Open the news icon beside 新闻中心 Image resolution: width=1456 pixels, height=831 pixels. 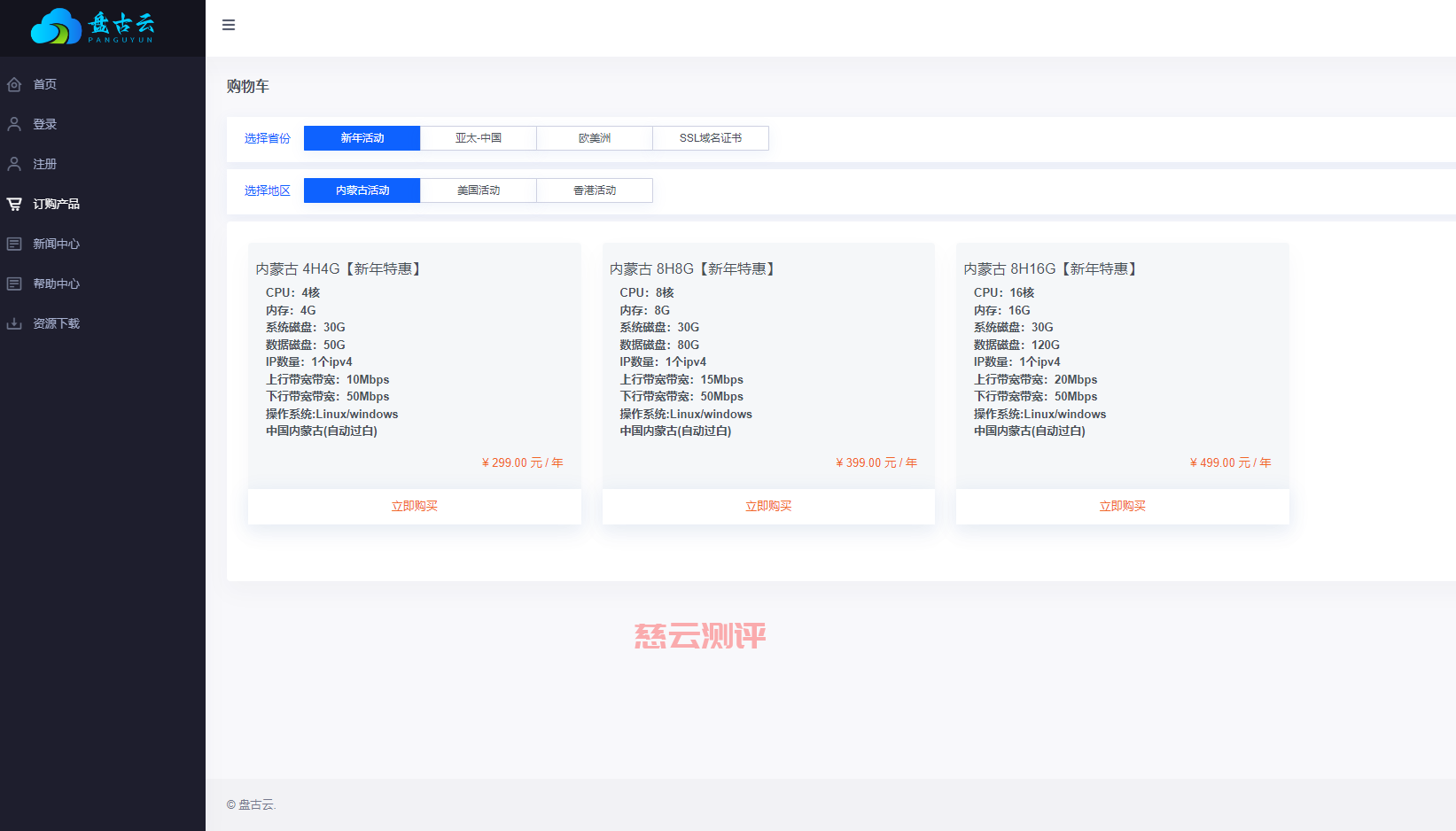click(x=14, y=243)
